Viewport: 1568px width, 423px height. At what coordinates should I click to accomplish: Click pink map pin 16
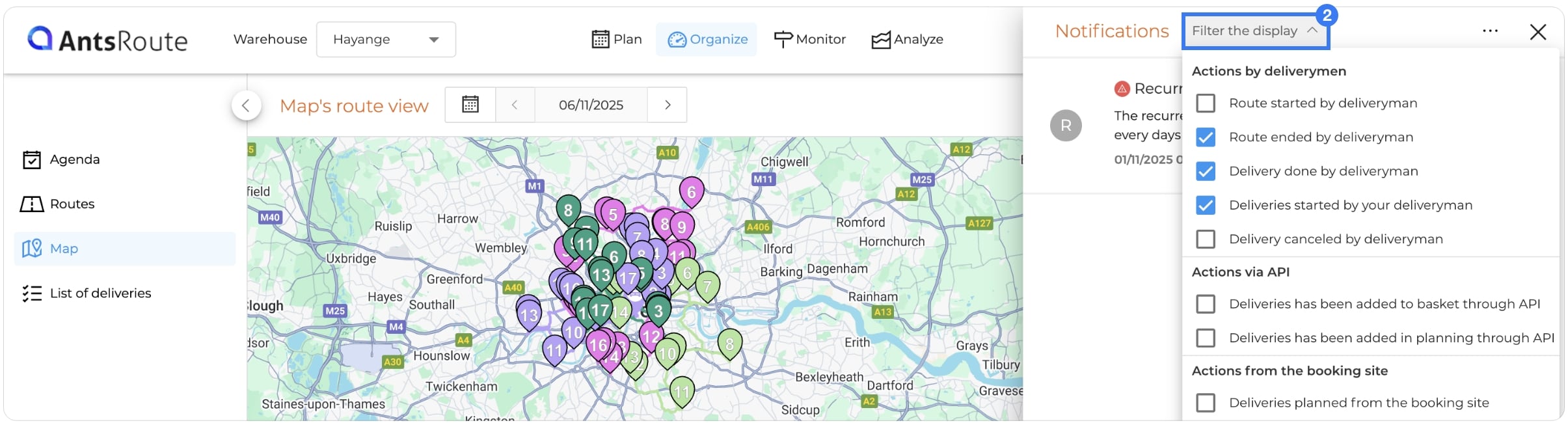point(599,346)
